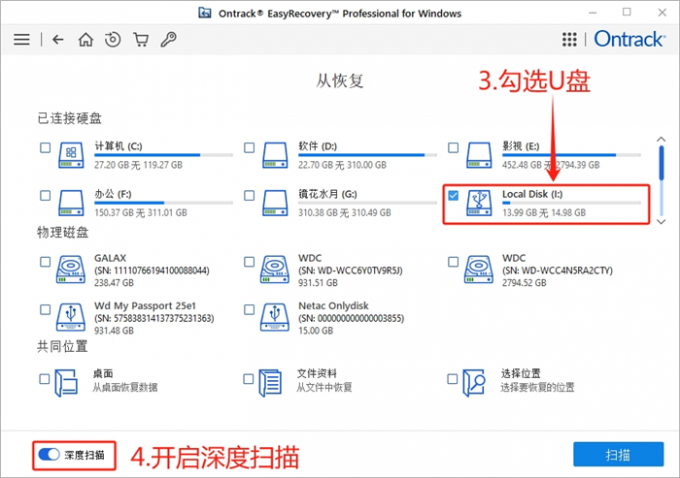Image resolution: width=680 pixels, height=478 pixels.
Task: Click the WDC 931.51 GB disk icon
Action: pyautogui.click(x=275, y=269)
